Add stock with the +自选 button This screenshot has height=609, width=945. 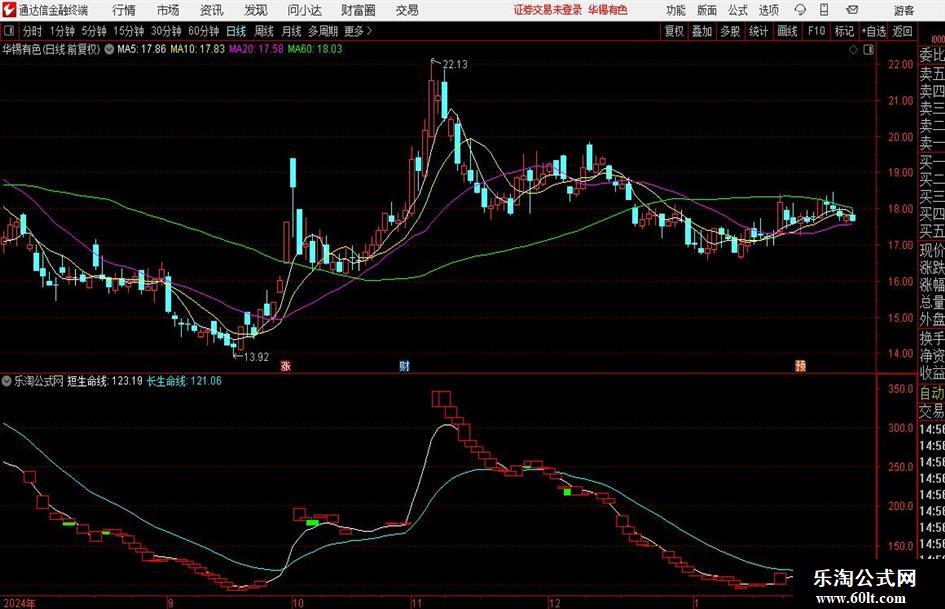tap(873, 31)
